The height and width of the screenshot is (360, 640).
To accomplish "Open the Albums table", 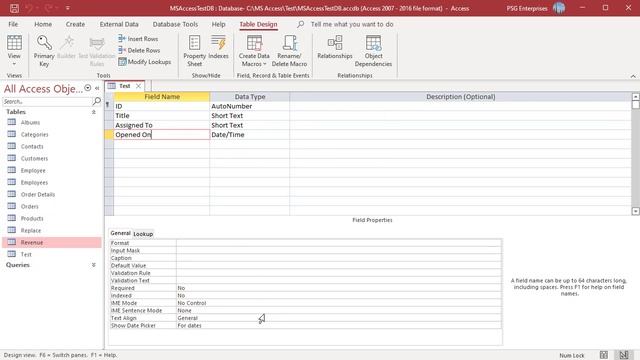I will (x=30, y=122).
